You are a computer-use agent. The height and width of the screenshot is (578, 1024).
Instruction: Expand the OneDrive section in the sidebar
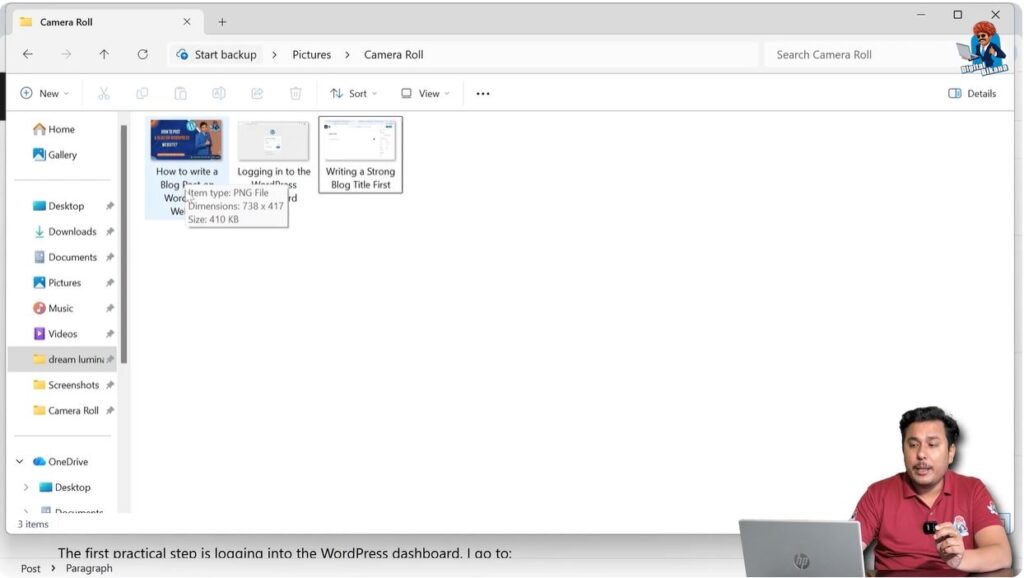coord(18,461)
